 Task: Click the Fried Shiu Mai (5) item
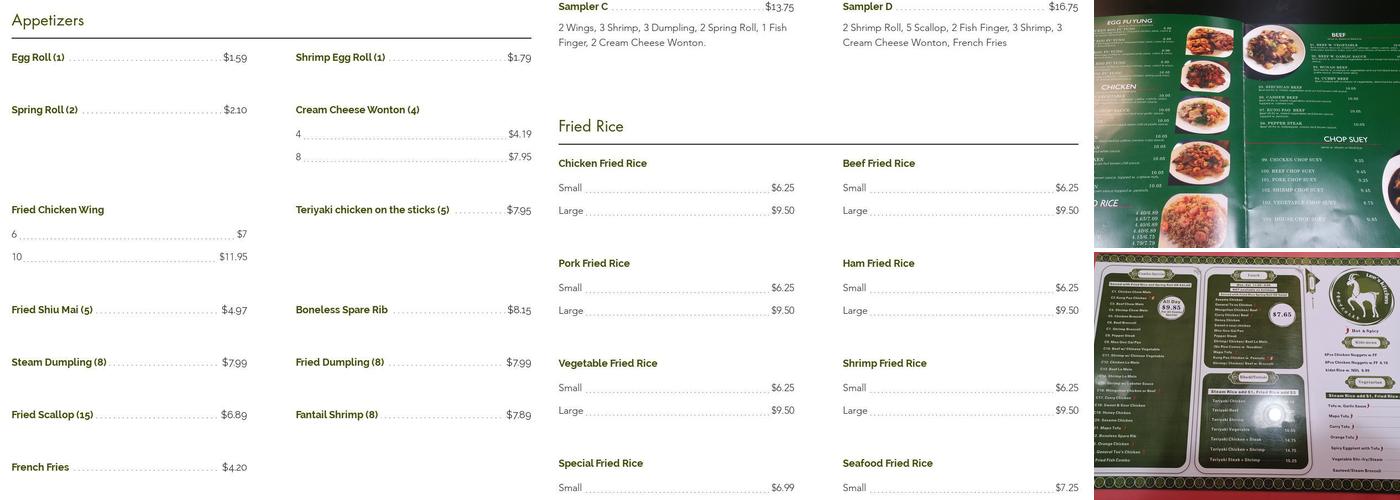click(52, 310)
